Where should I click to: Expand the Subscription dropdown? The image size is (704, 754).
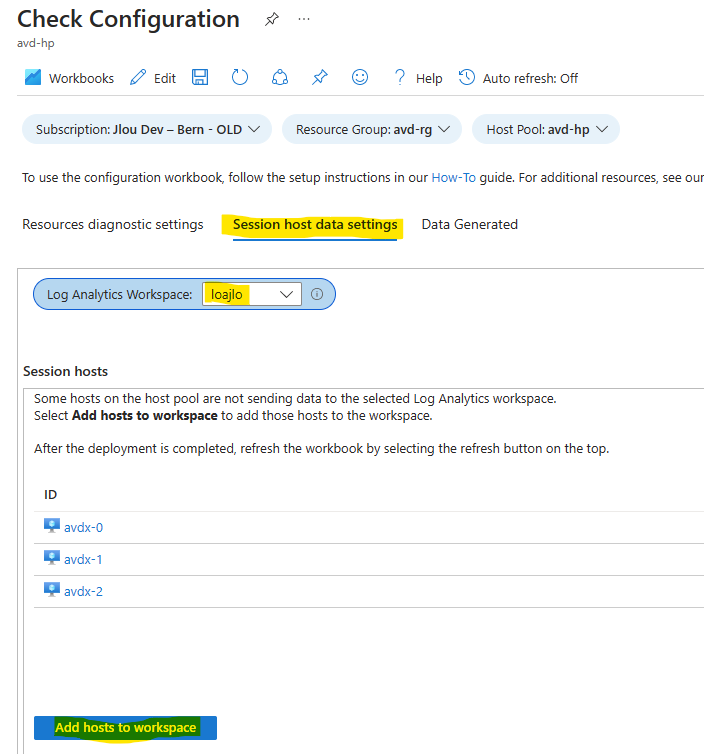146,130
